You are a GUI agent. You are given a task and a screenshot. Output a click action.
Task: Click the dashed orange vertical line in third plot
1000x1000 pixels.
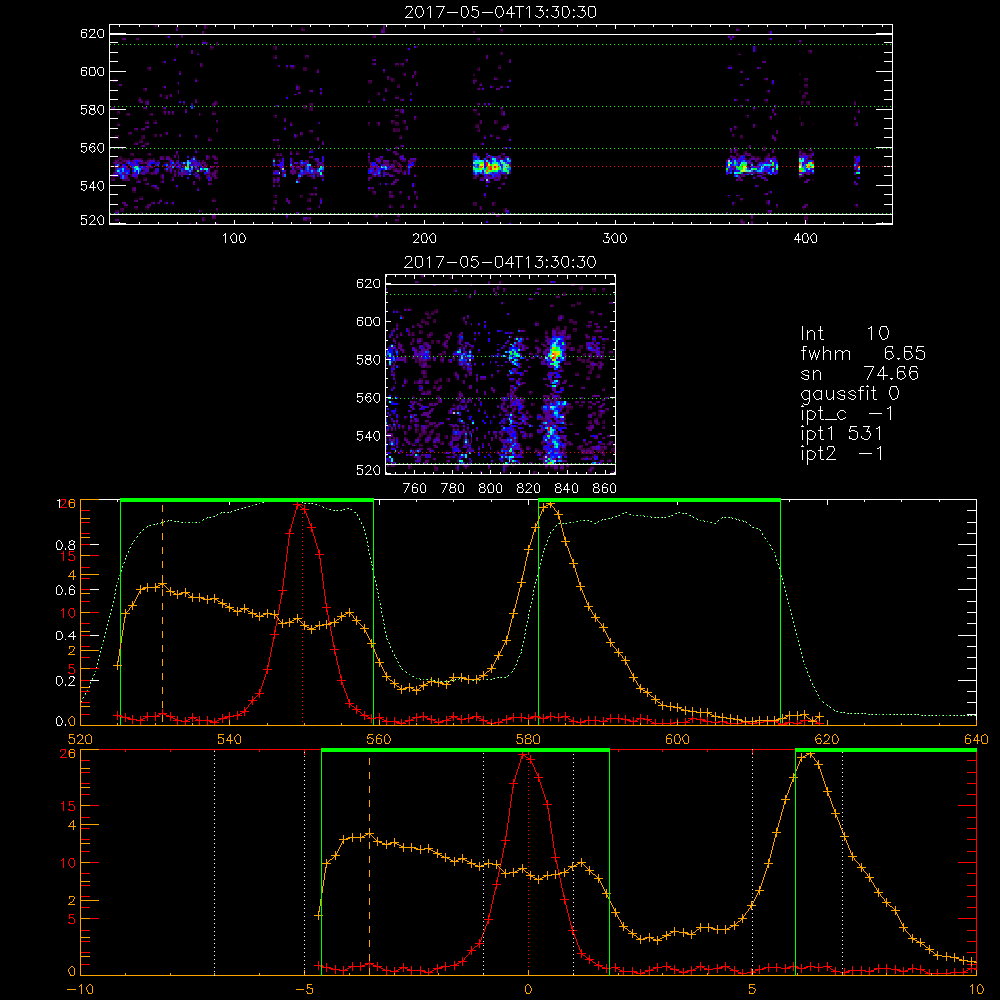click(162, 612)
